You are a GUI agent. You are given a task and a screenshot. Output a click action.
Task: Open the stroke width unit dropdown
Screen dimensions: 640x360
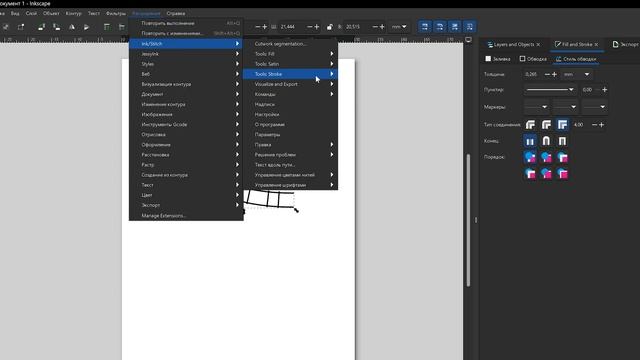coord(576,74)
